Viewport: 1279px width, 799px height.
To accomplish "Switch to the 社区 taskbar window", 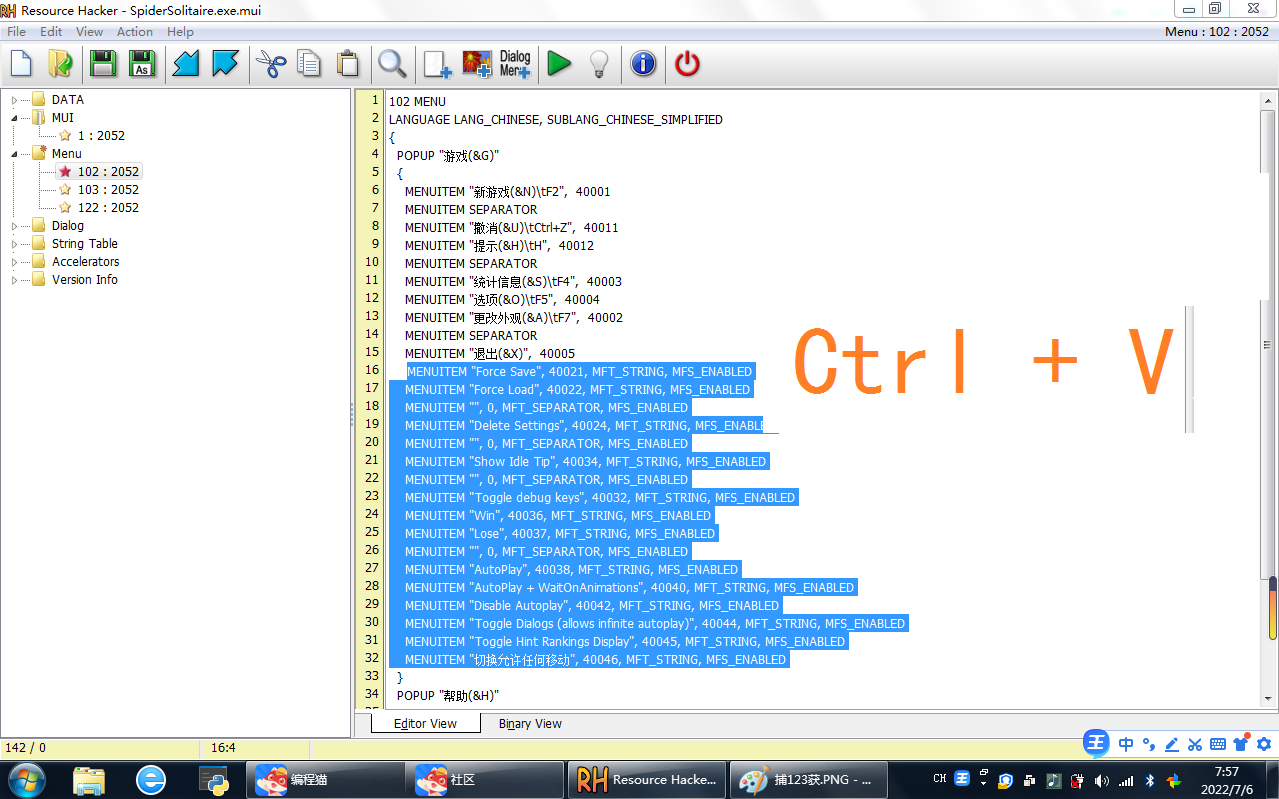I will (x=485, y=780).
